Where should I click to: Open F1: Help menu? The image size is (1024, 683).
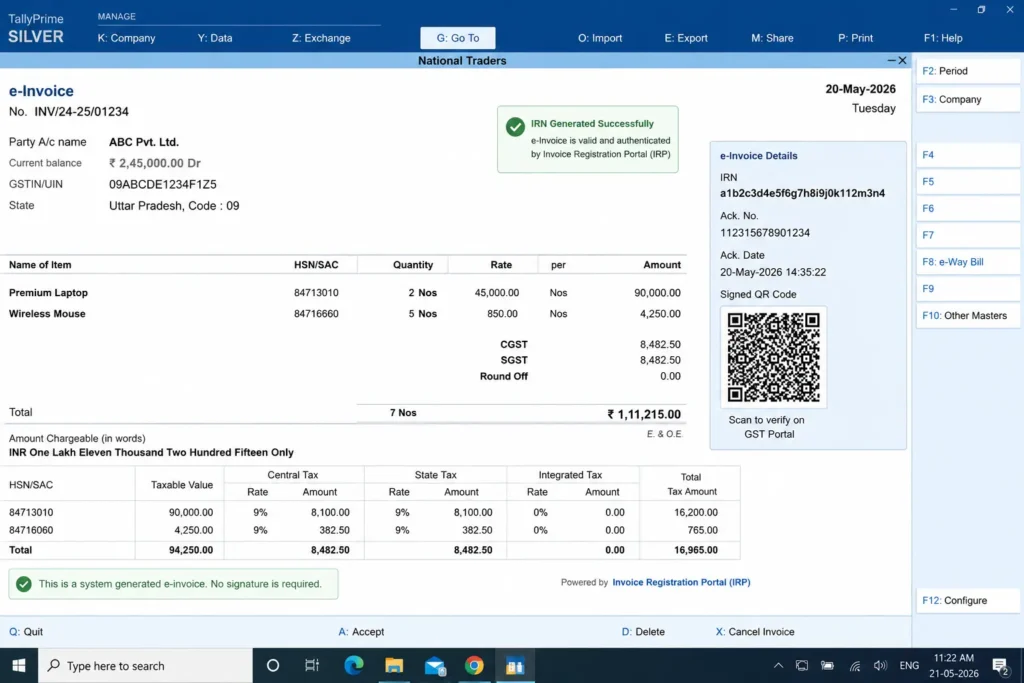pos(943,38)
